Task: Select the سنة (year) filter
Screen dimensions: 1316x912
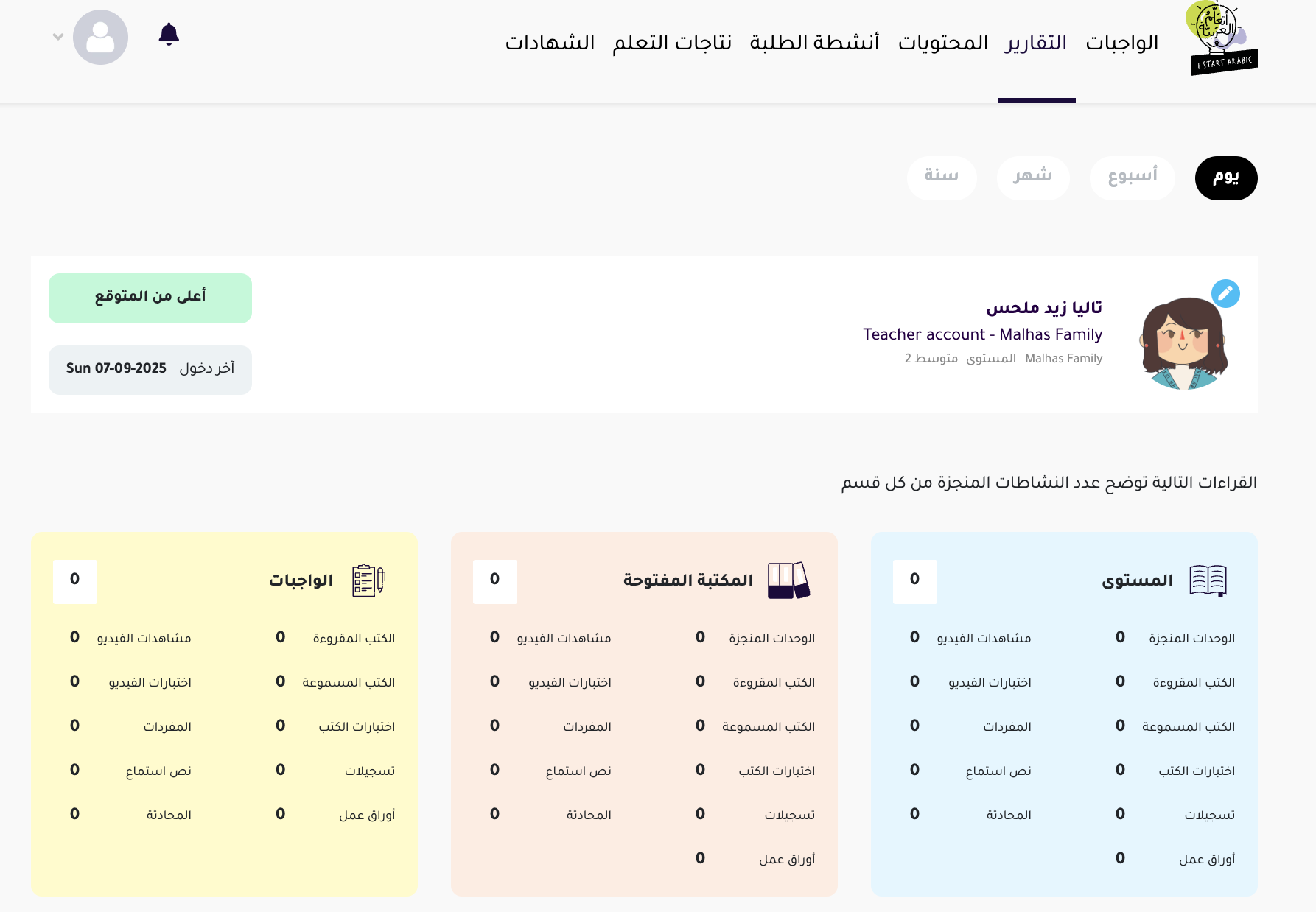Action: coord(941,178)
